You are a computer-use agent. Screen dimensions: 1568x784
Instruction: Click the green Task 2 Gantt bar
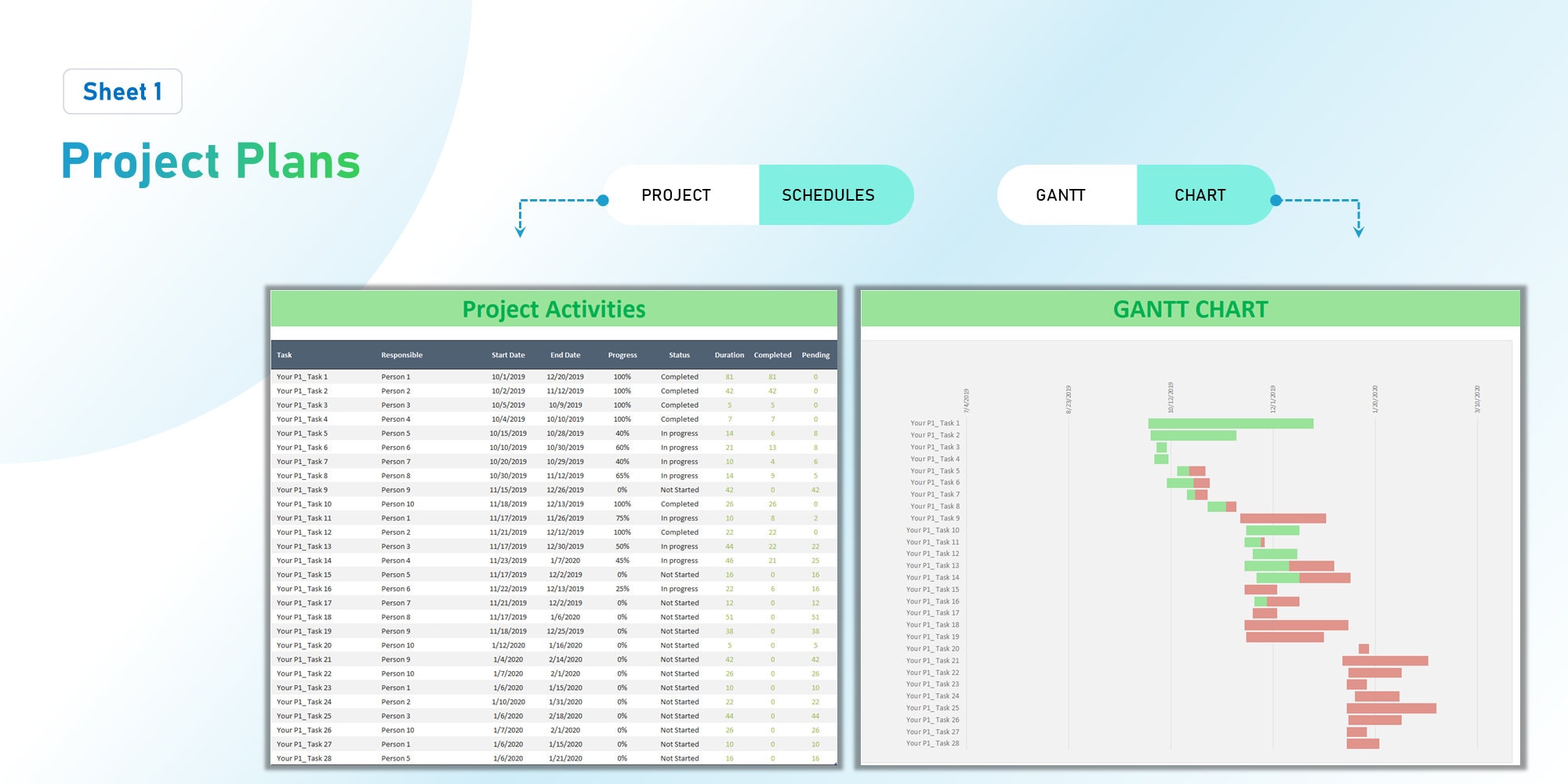[1193, 435]
